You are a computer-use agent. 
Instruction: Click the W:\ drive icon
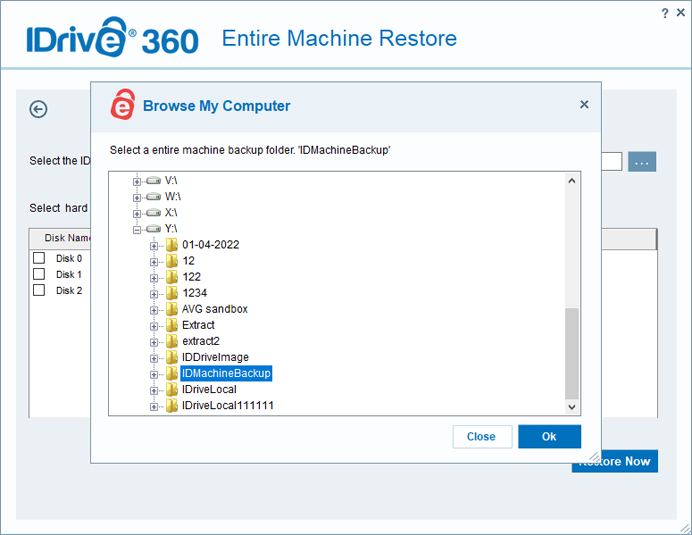(154, 196)
